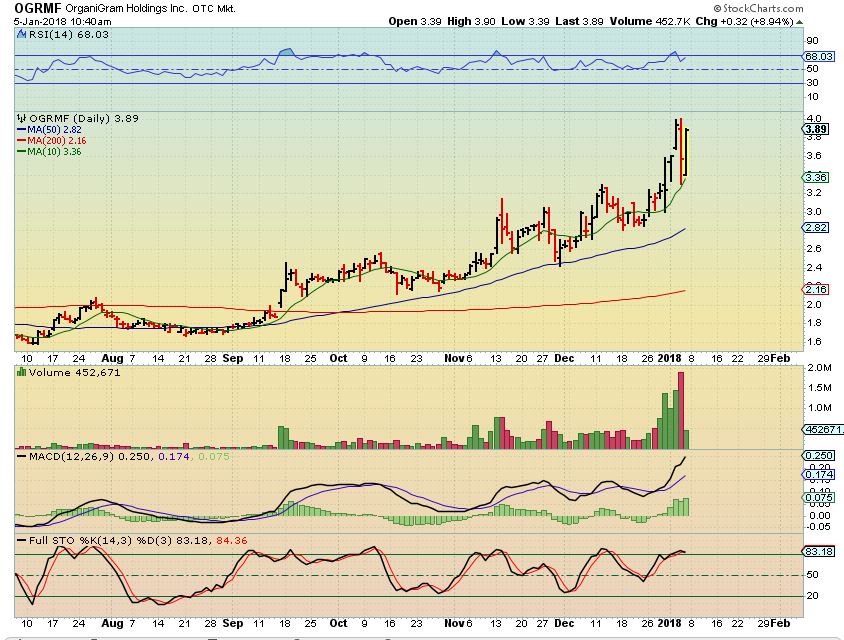The image size is (844, 640).
Task: Click the green line swatch for MA(10)
Action: pos(22,152)
